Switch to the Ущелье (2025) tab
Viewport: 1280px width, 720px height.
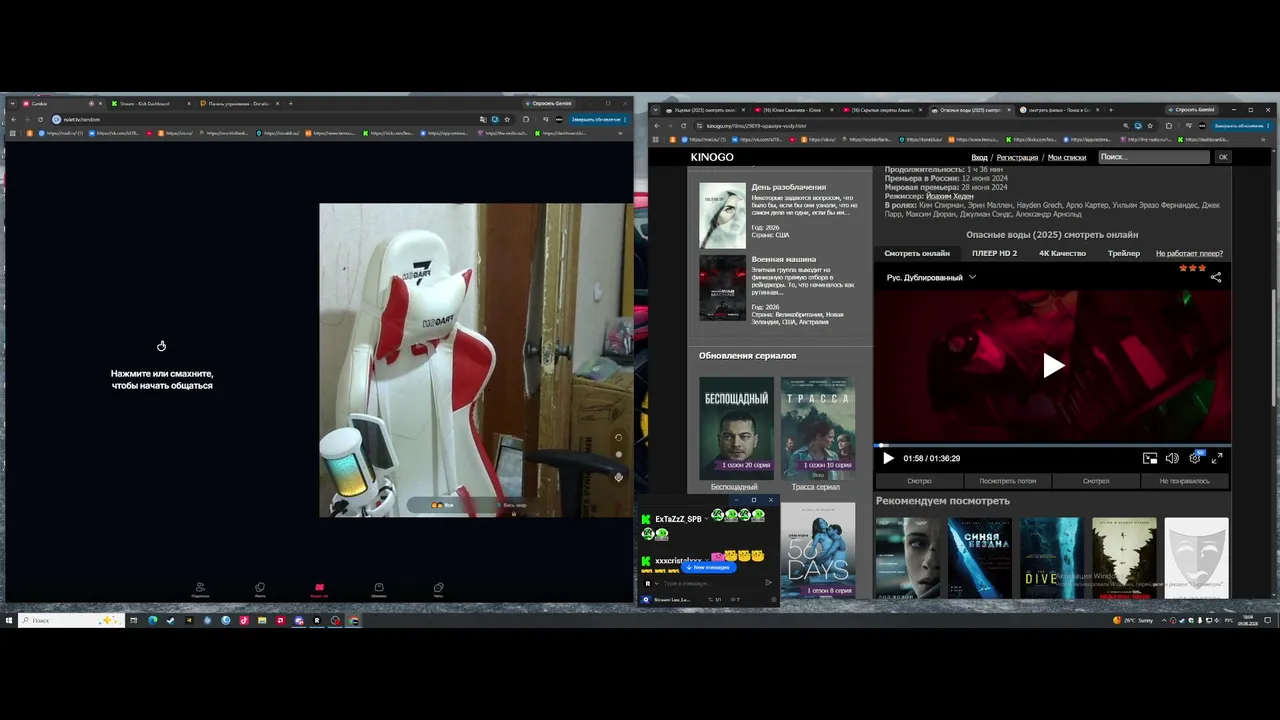703,109
